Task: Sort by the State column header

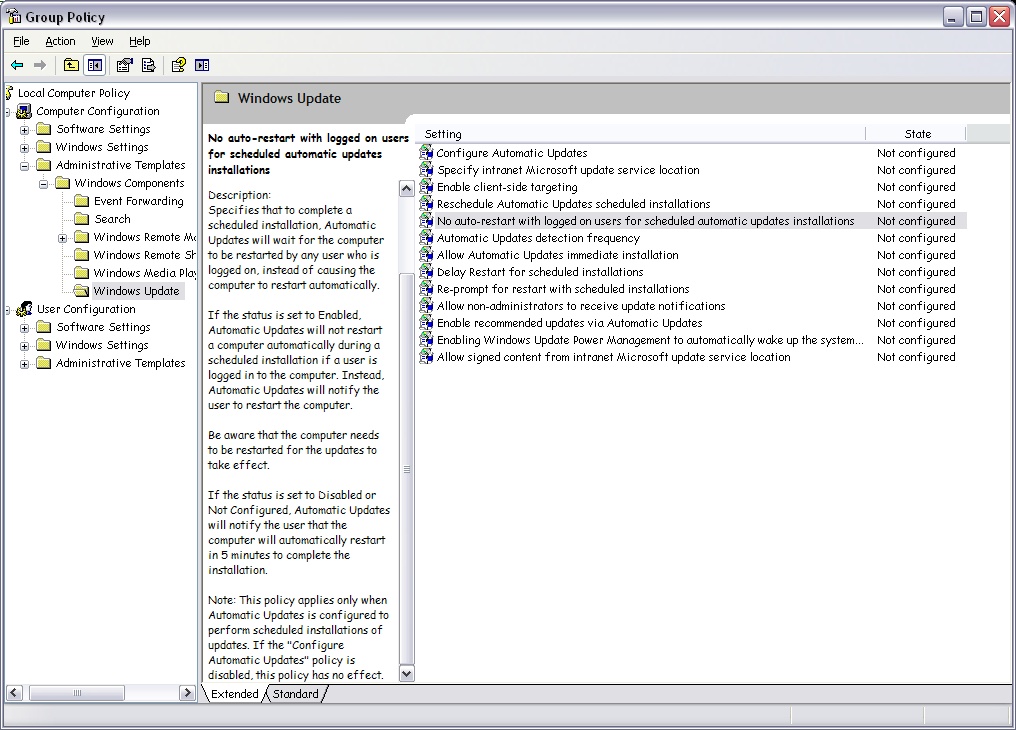Action: pos(916,134)
